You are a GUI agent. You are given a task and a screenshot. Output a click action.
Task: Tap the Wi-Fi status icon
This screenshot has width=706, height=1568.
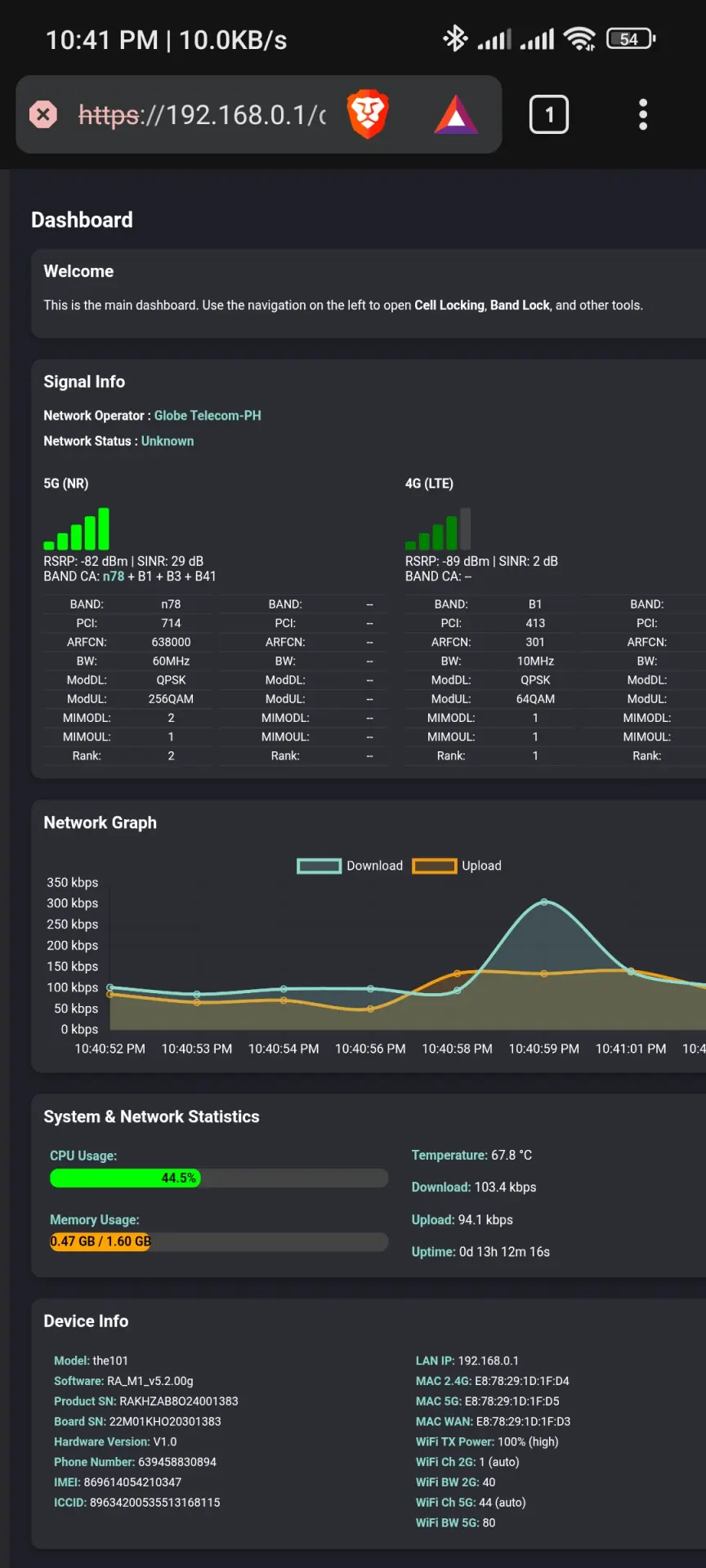point(579,38)
